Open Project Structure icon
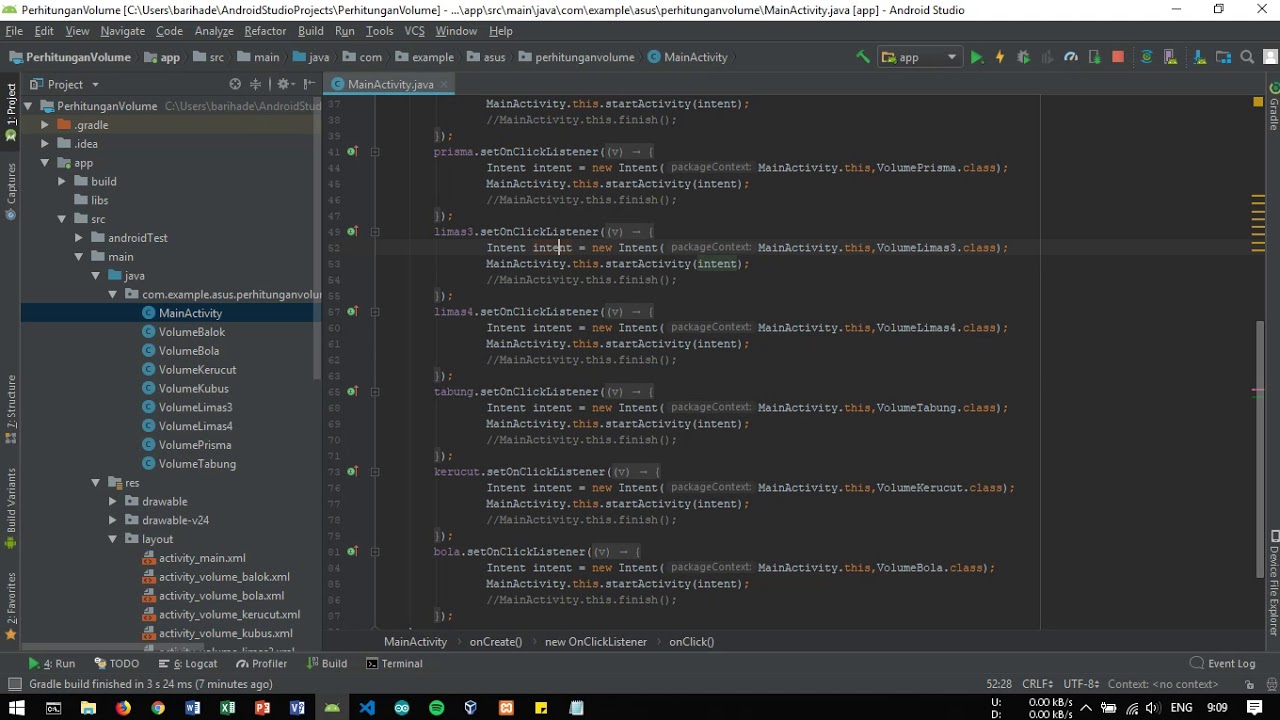 tap(1223, 57)
